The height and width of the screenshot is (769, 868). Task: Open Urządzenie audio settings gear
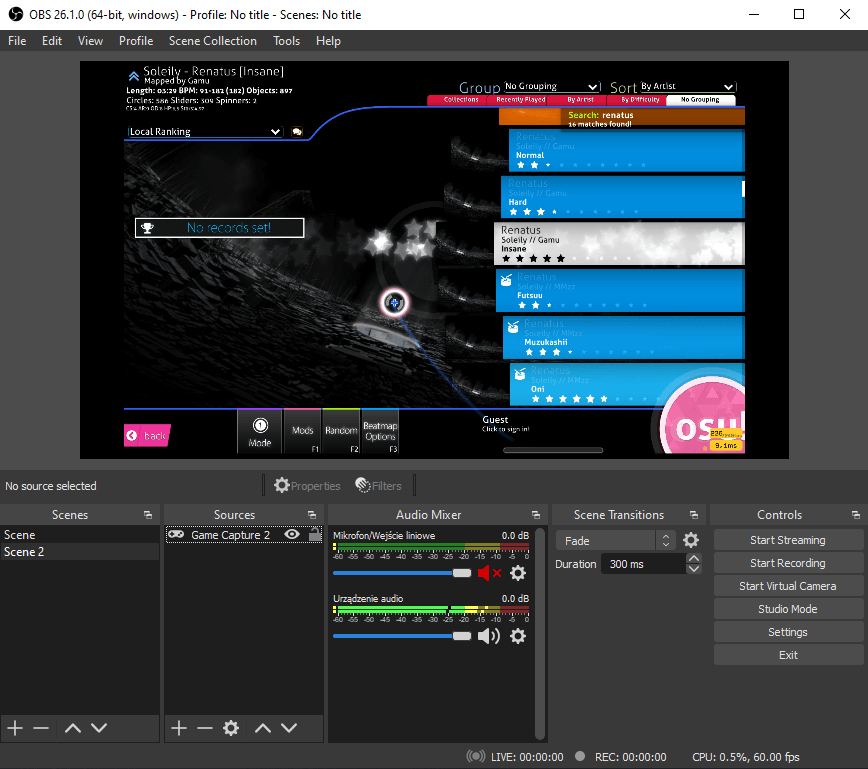518,636
